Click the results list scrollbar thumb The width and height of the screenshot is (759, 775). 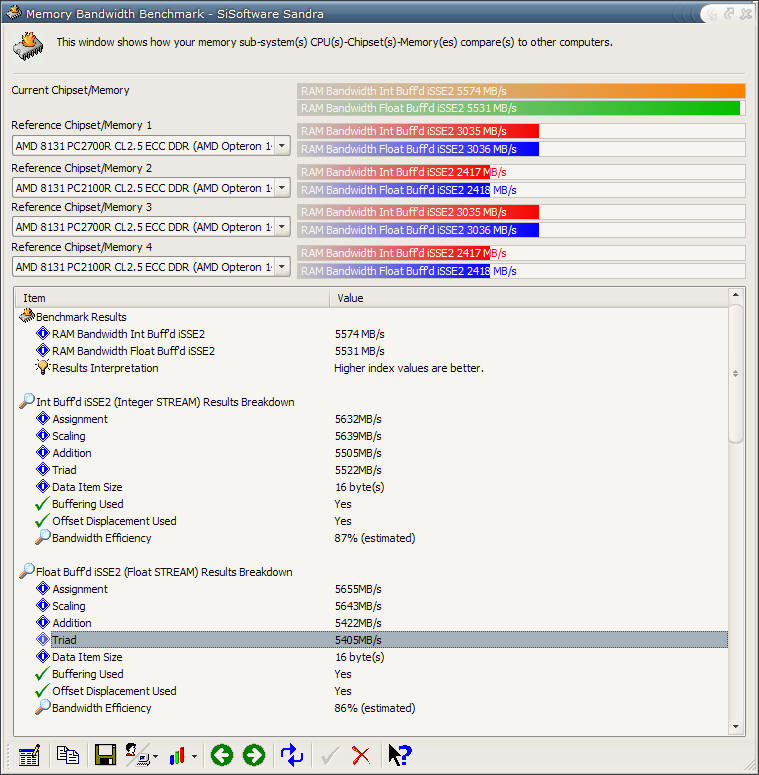pyautogui.click(x=736, y=374)
